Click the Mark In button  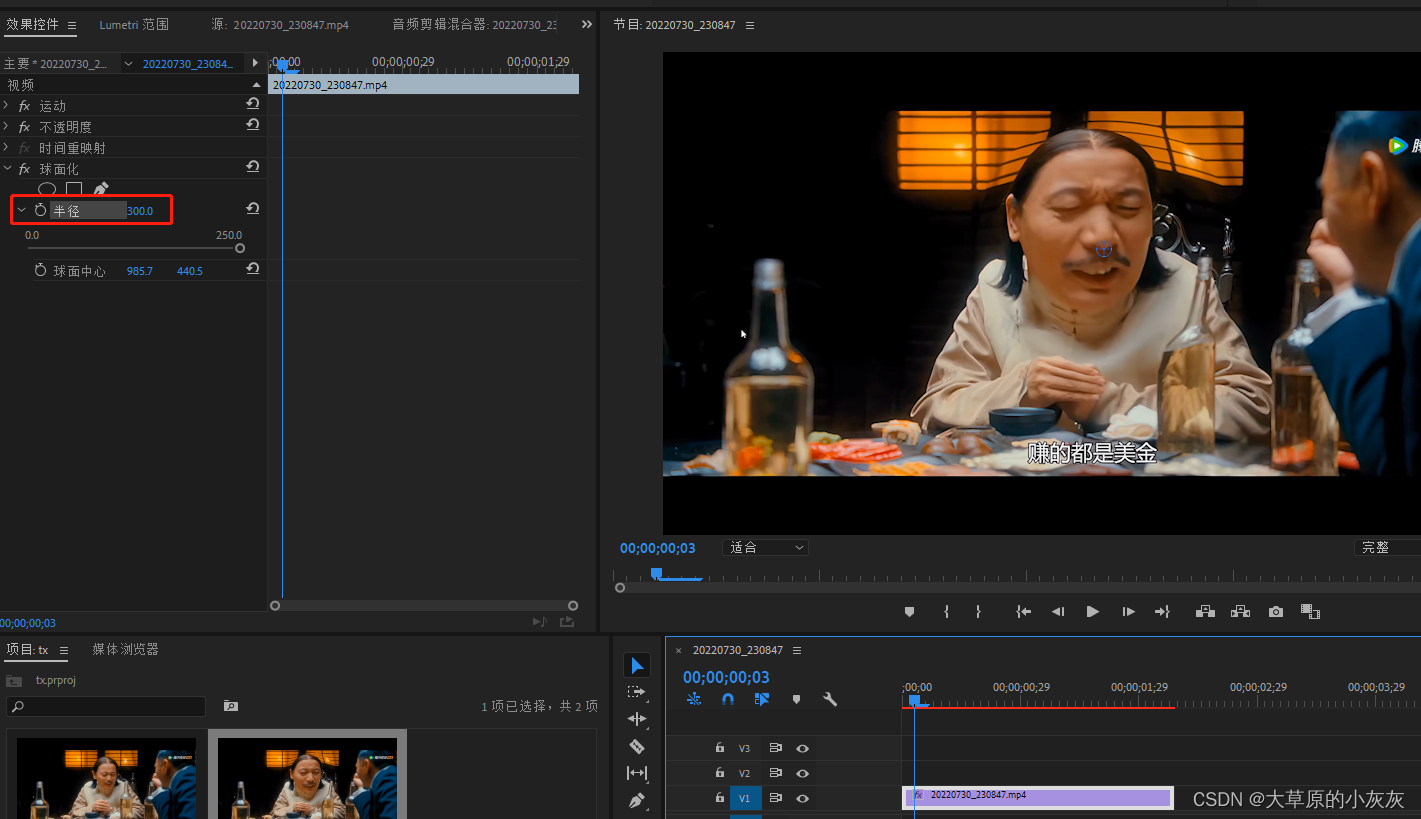946,611
